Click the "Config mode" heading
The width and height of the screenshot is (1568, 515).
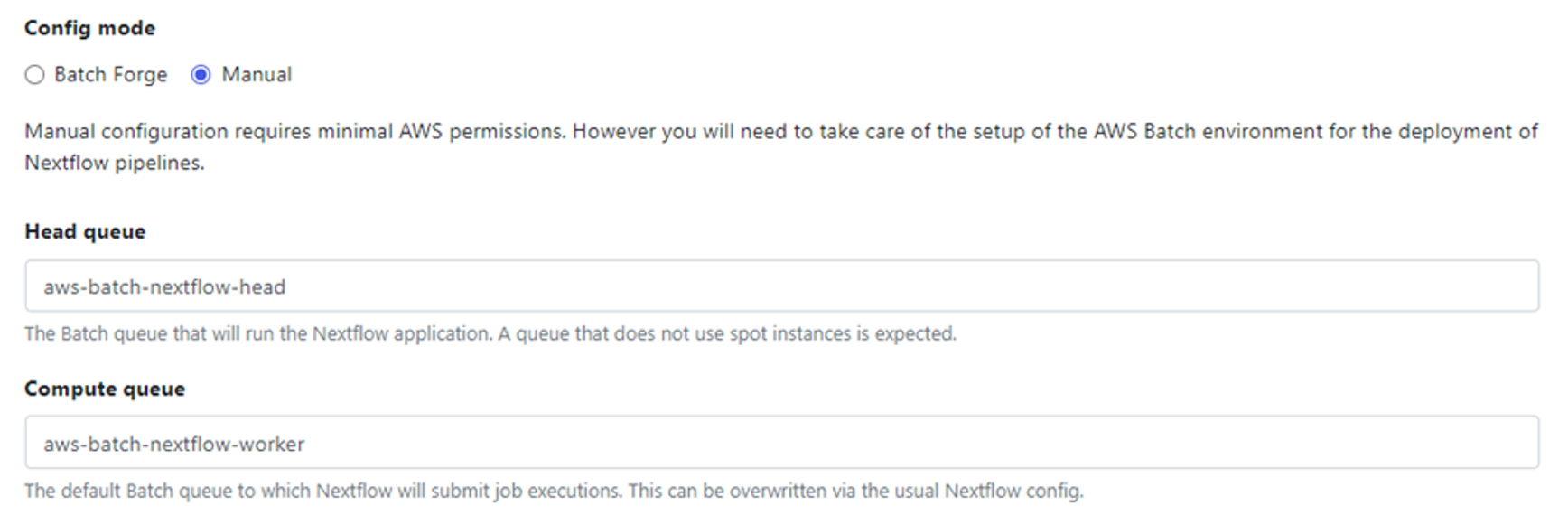89,28
